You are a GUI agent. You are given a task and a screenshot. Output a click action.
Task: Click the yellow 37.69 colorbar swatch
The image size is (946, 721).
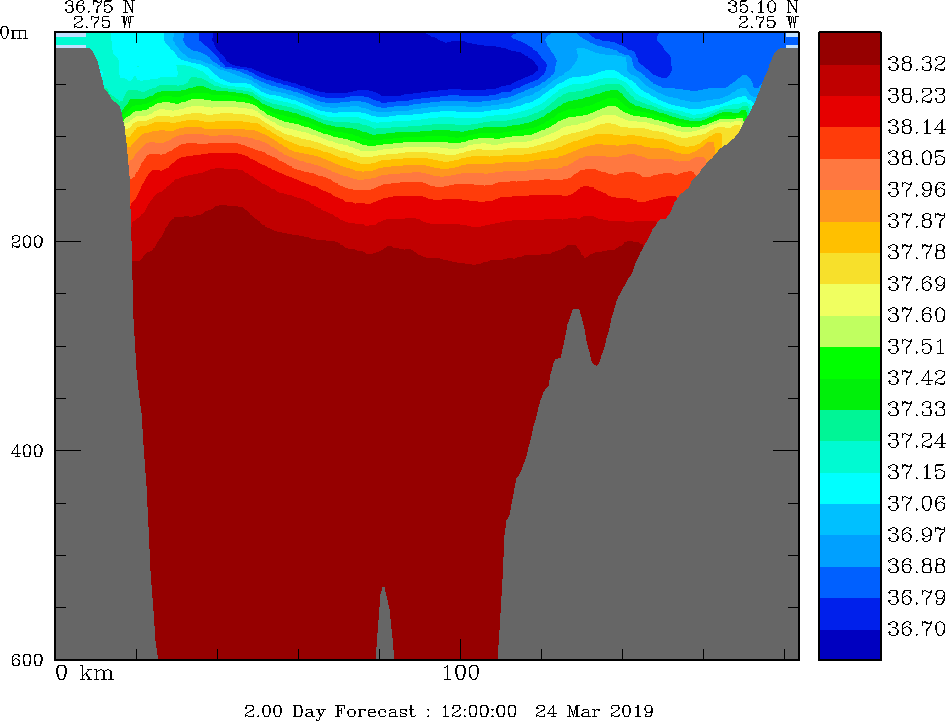tap(849, 268)
